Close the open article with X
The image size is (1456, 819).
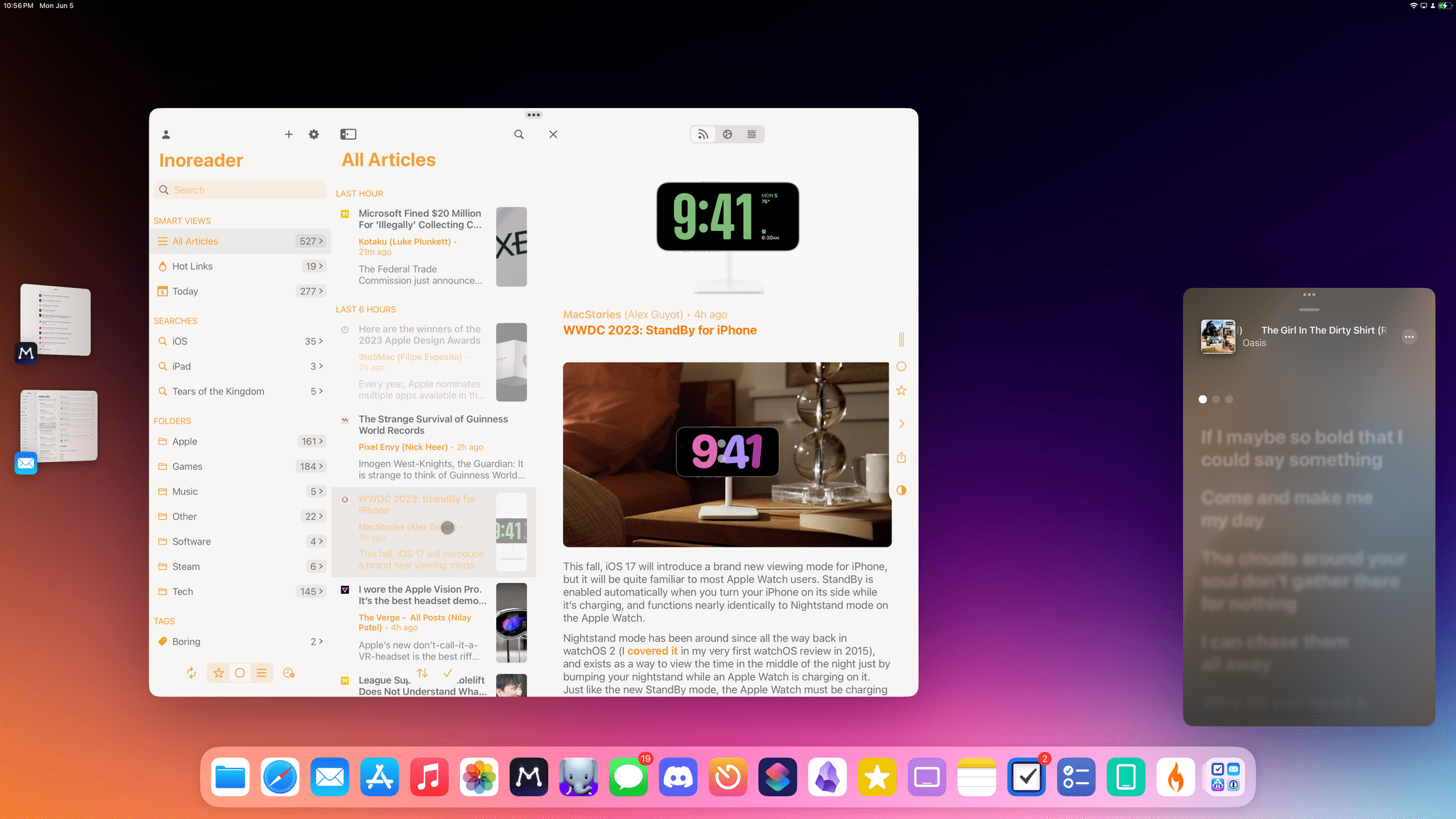(553, 134)
